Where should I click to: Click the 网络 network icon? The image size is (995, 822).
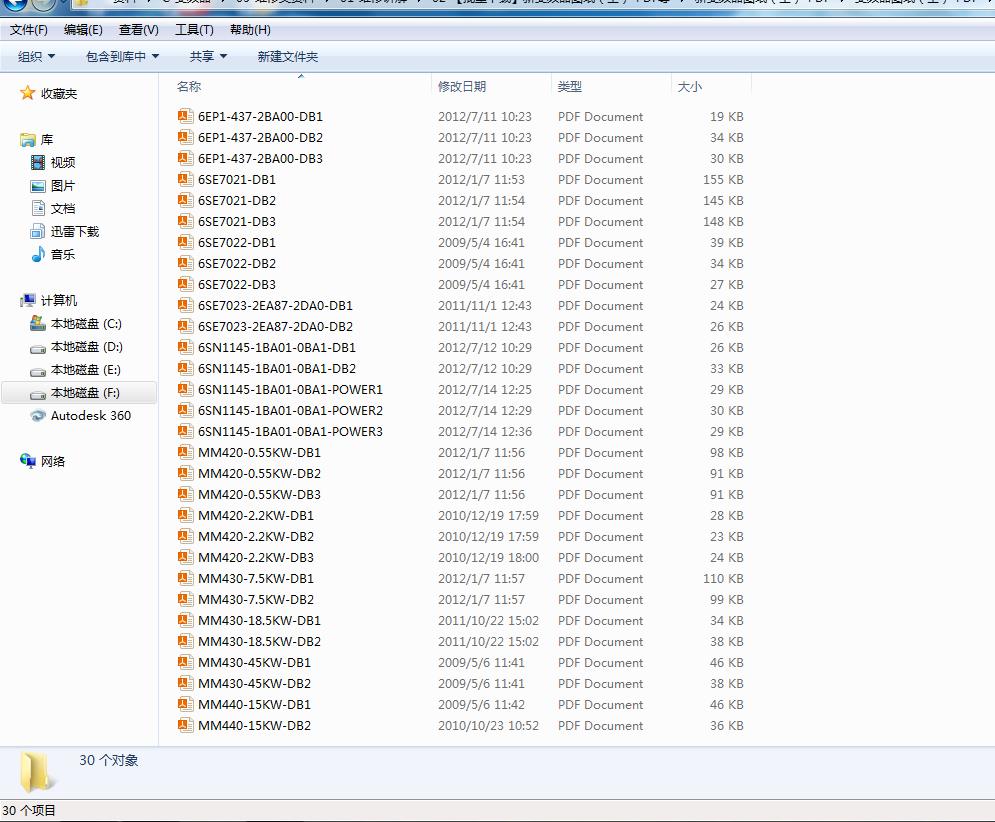coord(28,461)
